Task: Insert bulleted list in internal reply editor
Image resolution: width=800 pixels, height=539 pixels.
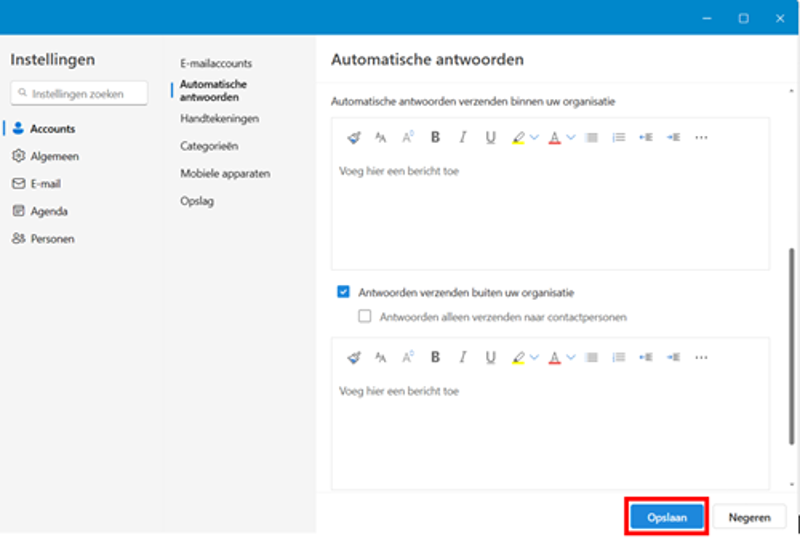Action: point(591,137)
